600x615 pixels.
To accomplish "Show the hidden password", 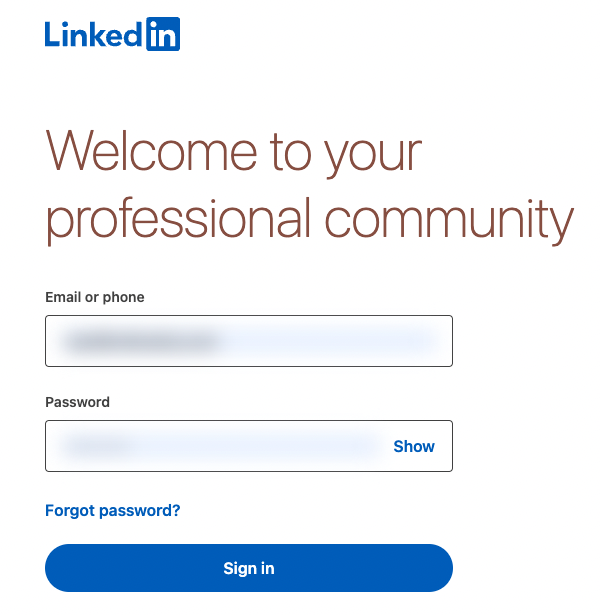I will tap(414, 446).
